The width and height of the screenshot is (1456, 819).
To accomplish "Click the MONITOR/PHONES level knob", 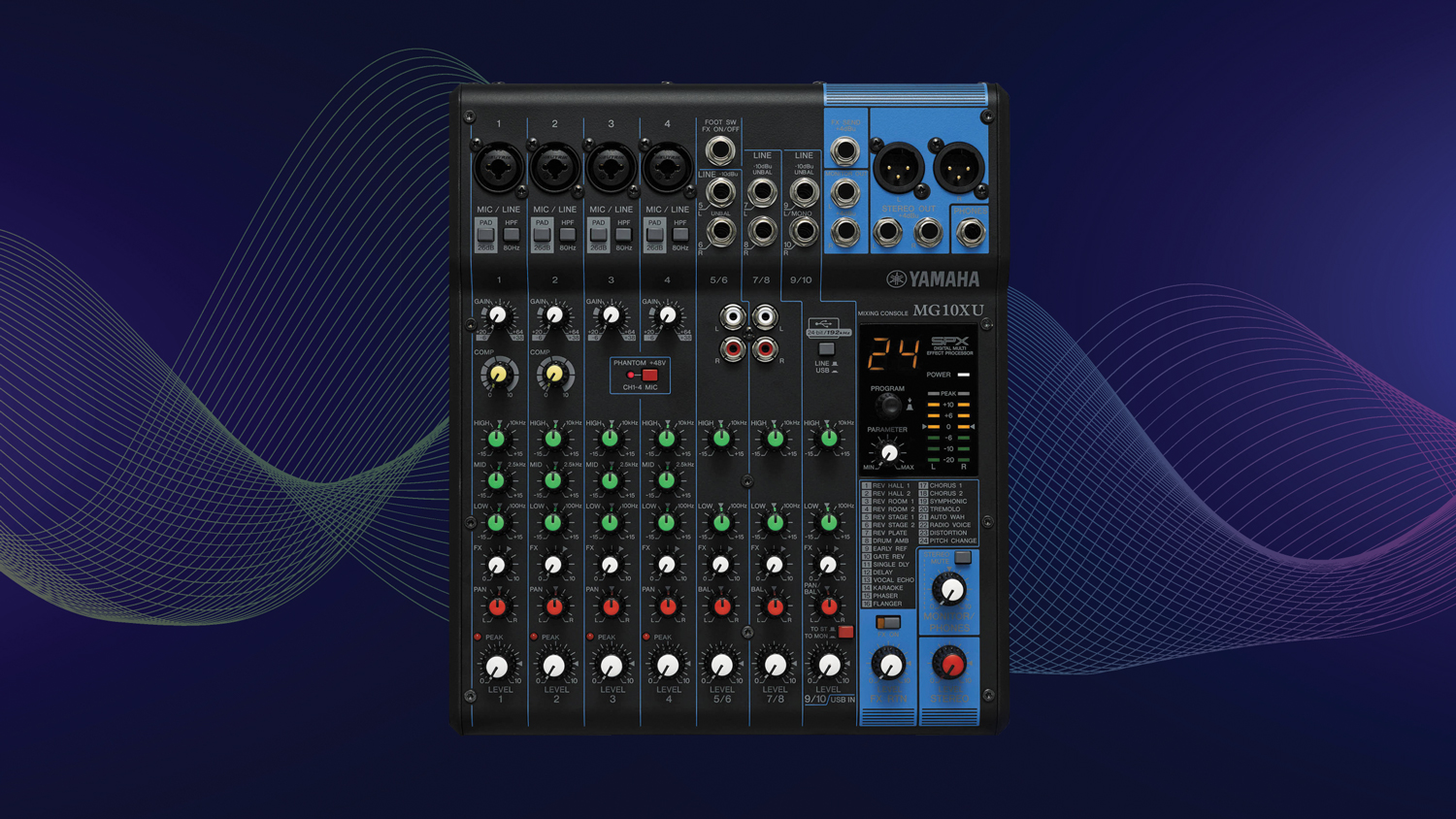I will click(948, 589).
